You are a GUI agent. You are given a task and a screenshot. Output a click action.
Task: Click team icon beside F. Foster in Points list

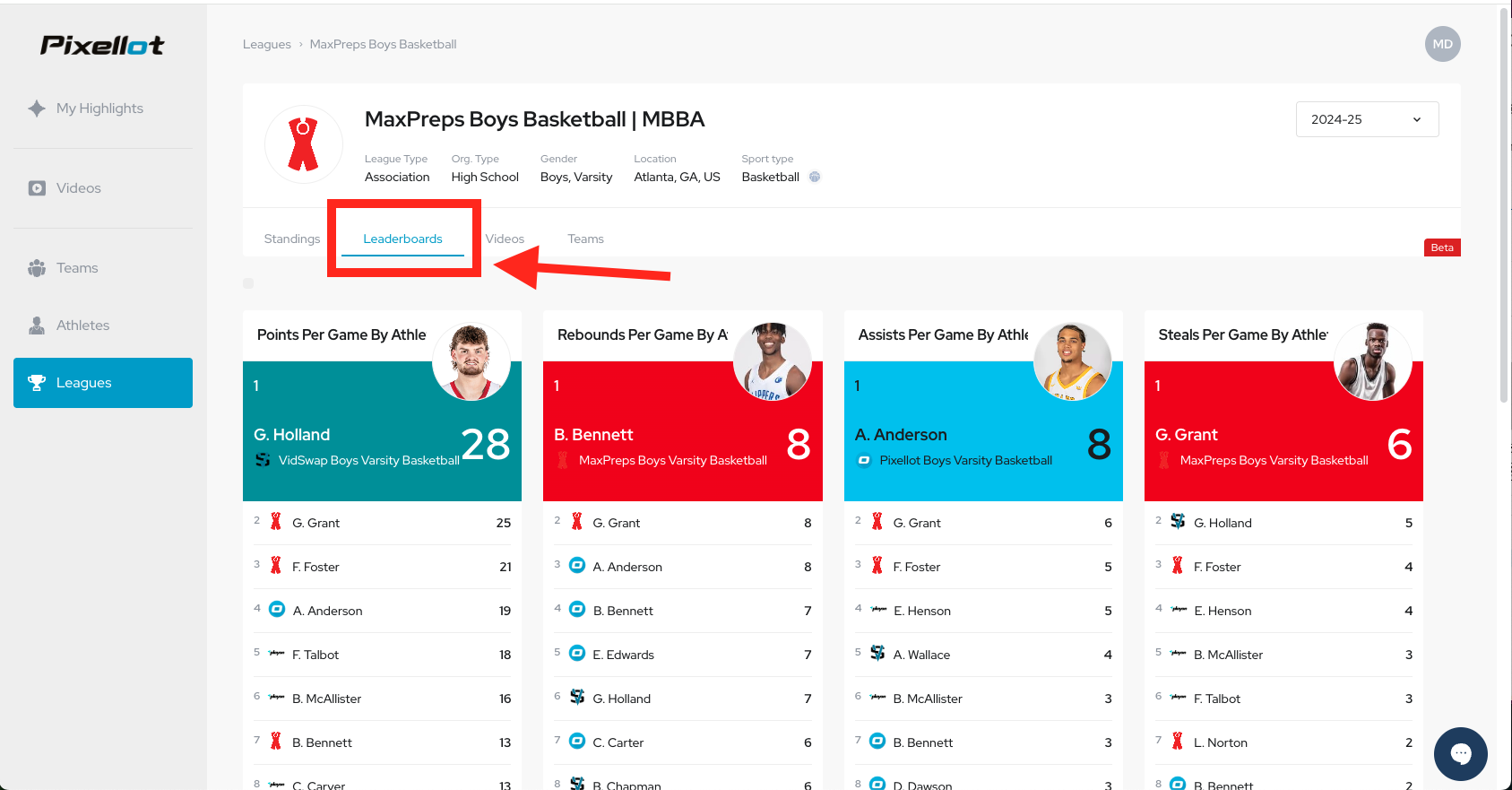pos(276,566)
